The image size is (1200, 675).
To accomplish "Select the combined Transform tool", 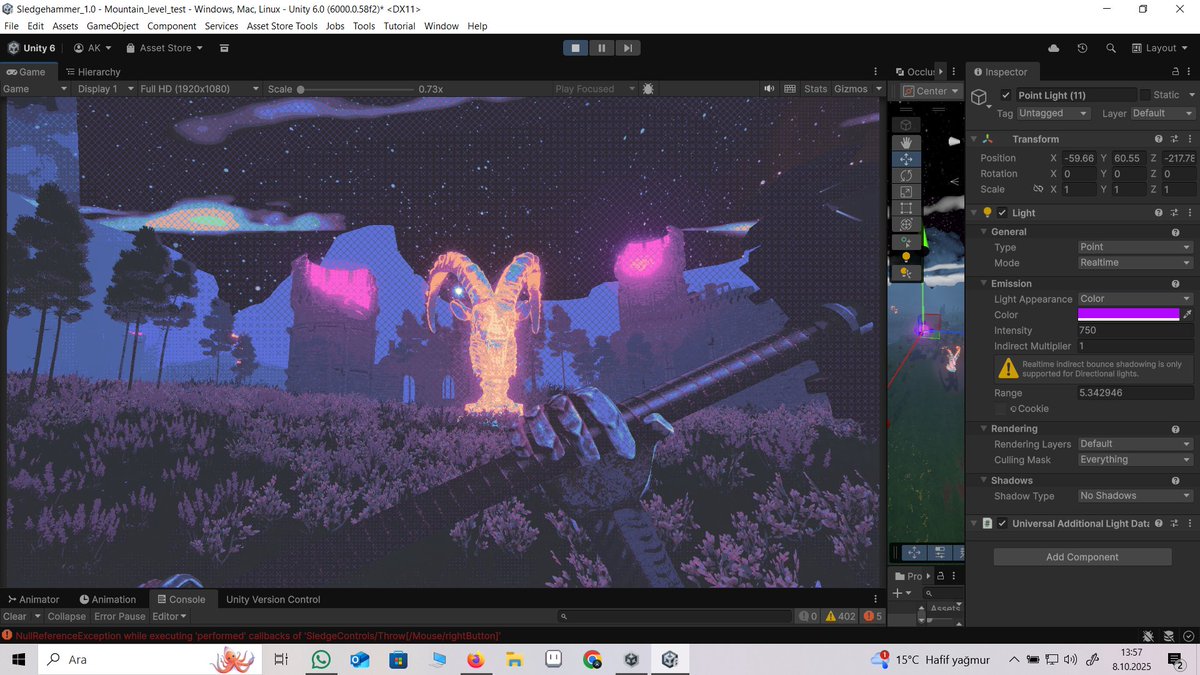I will coord(906,224).
